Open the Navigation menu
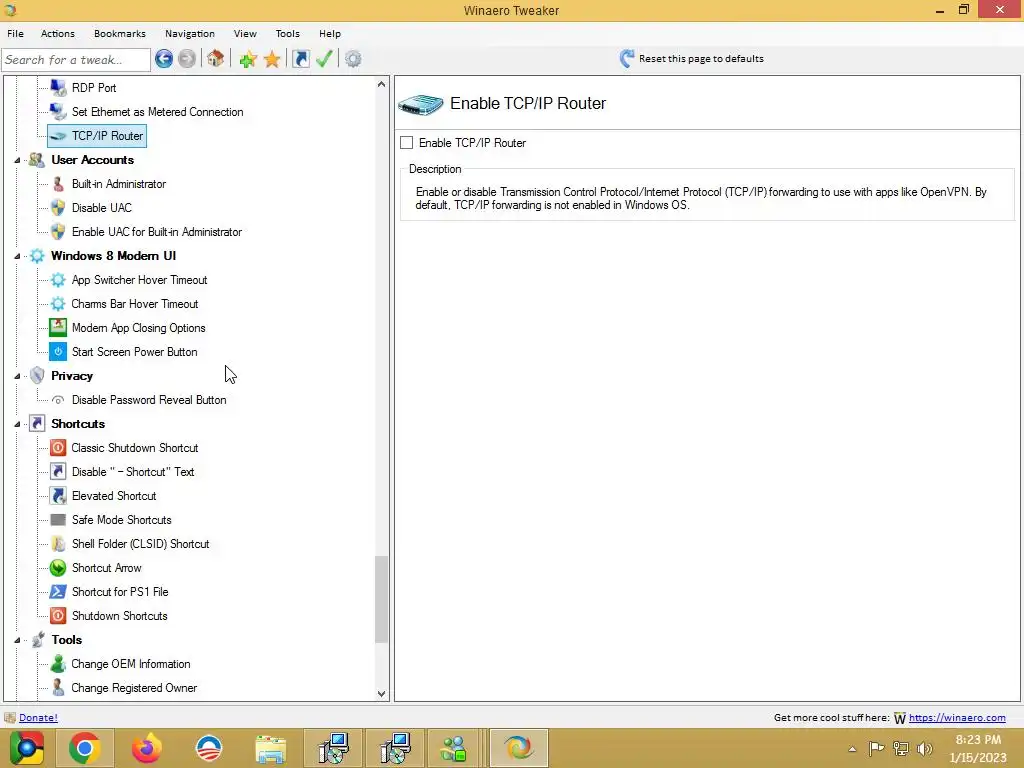1024x768 pixels. click(189, 33)
